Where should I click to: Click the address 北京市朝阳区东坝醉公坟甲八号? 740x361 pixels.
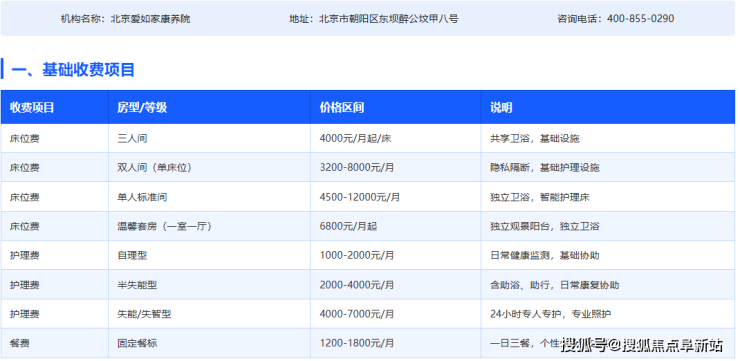389,19
